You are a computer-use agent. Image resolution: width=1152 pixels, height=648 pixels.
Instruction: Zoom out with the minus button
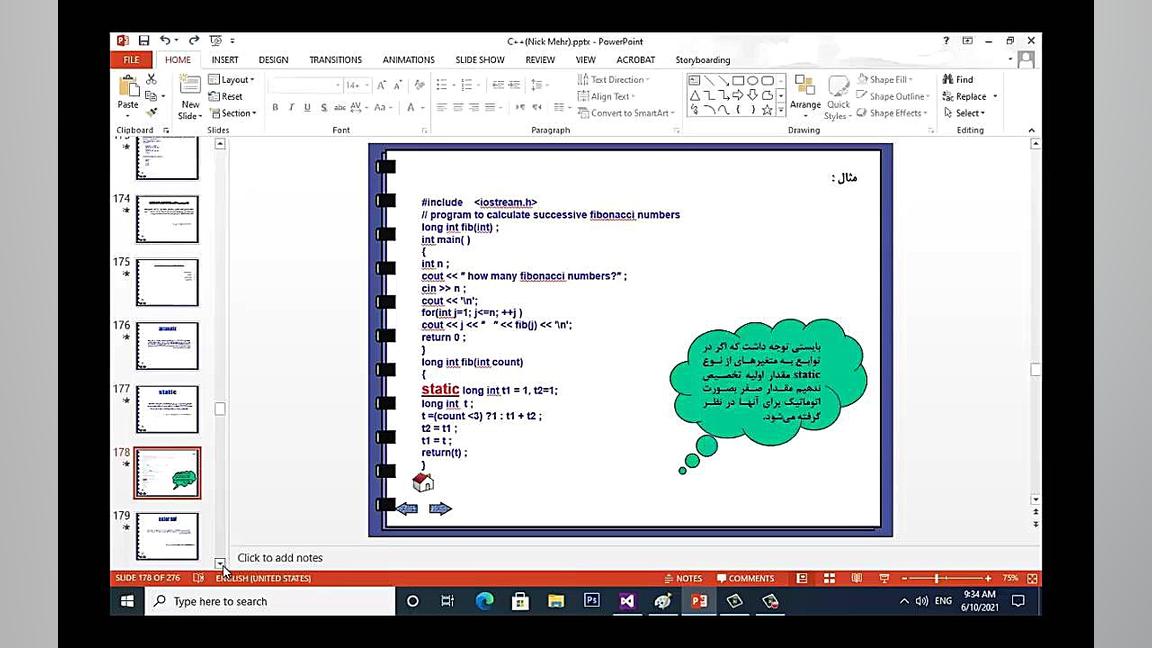[x=904, y=578]
